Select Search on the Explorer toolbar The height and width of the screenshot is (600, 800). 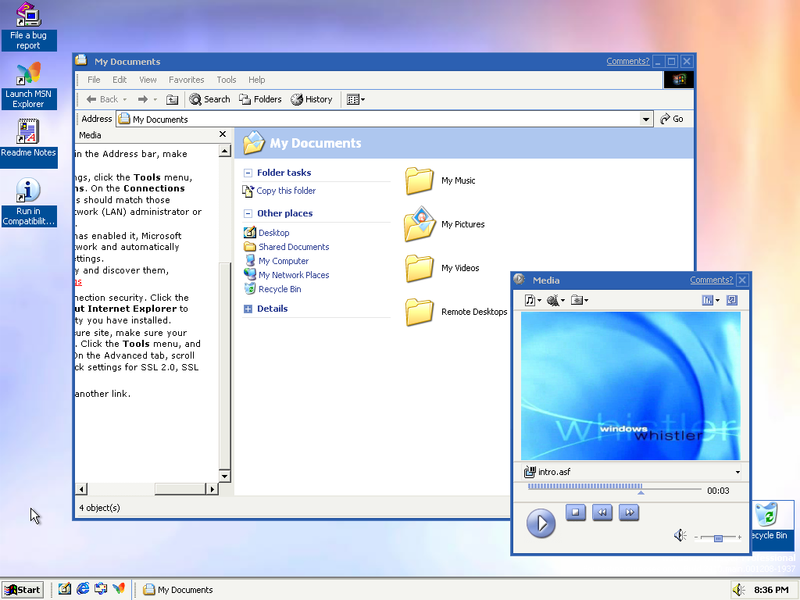click(x=209, y=99)
